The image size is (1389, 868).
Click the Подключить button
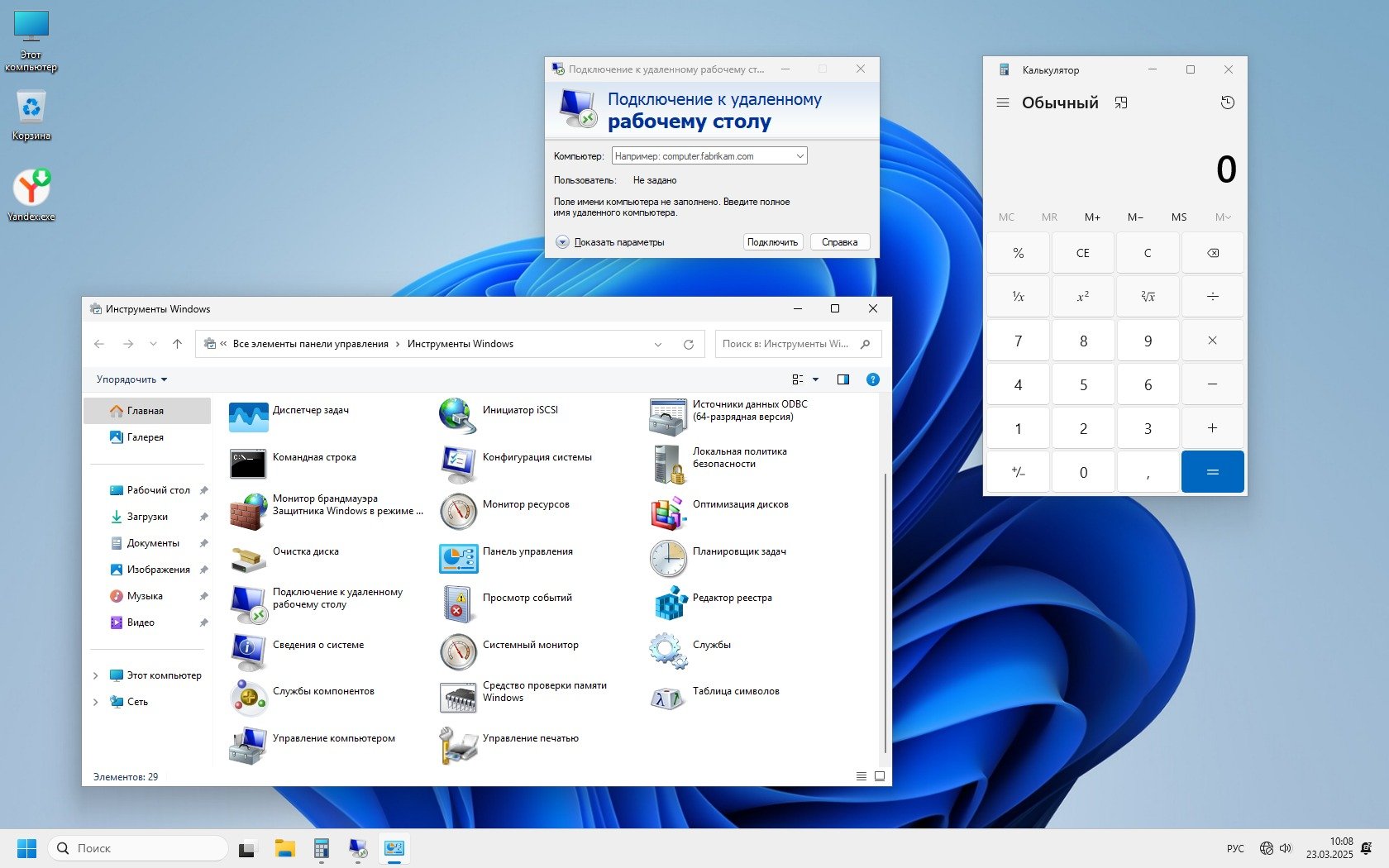[x=772, y=242]
